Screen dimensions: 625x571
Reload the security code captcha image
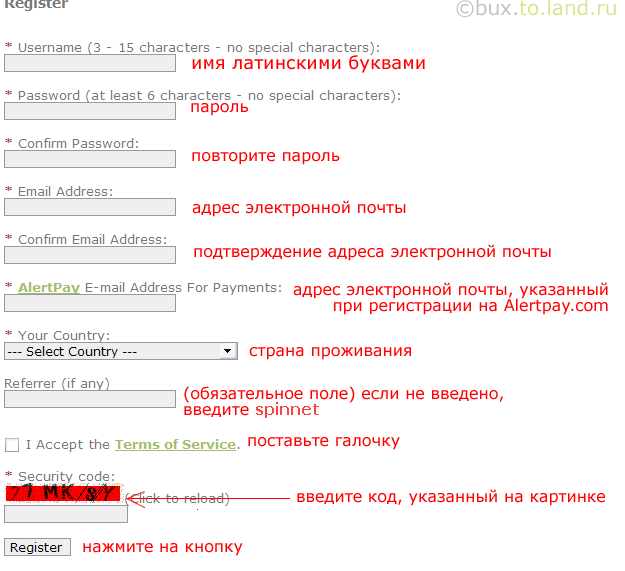click(x=63, y=493)
